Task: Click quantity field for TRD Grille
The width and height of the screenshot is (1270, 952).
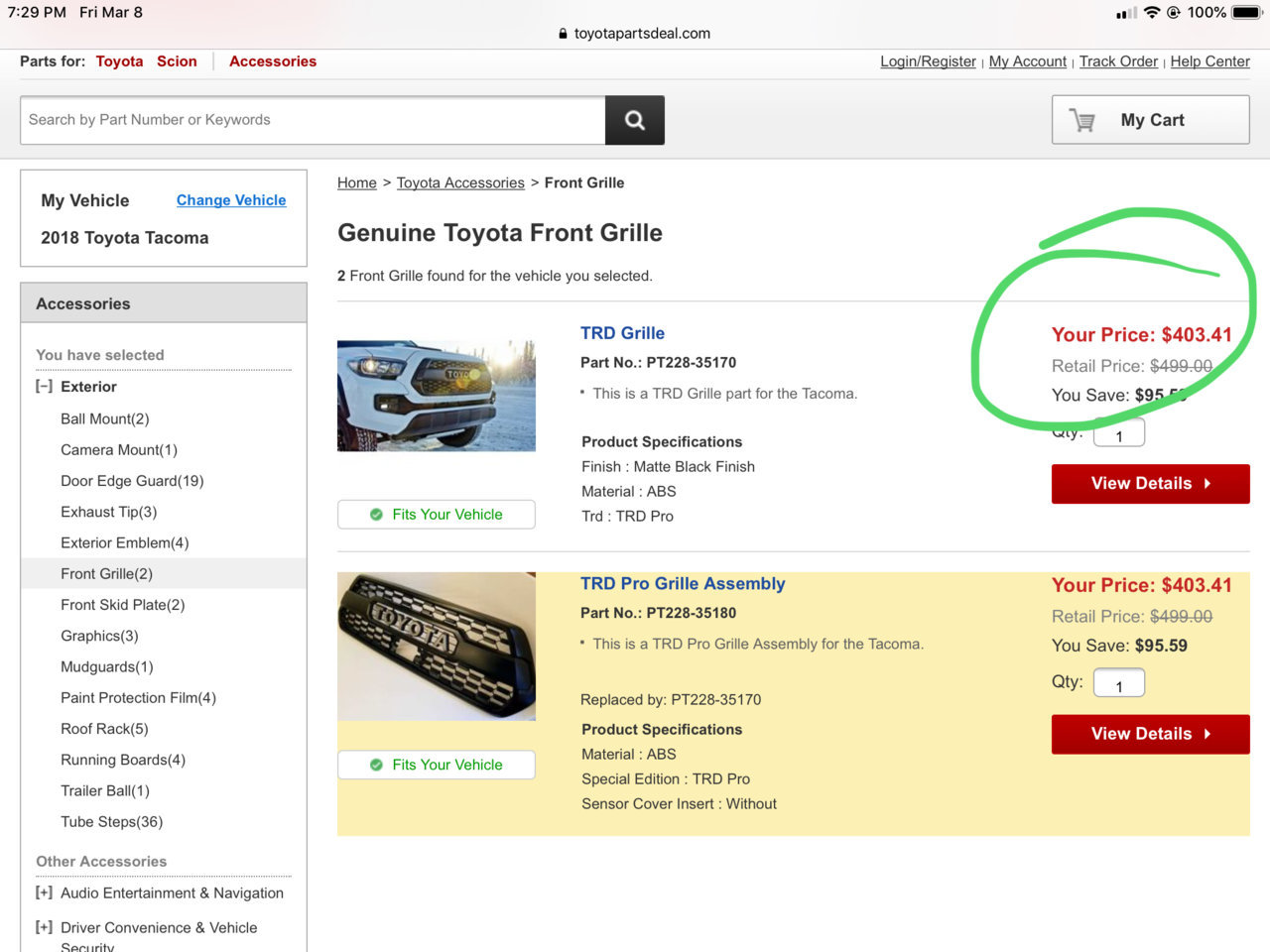Action: (x=1119, y=433)
